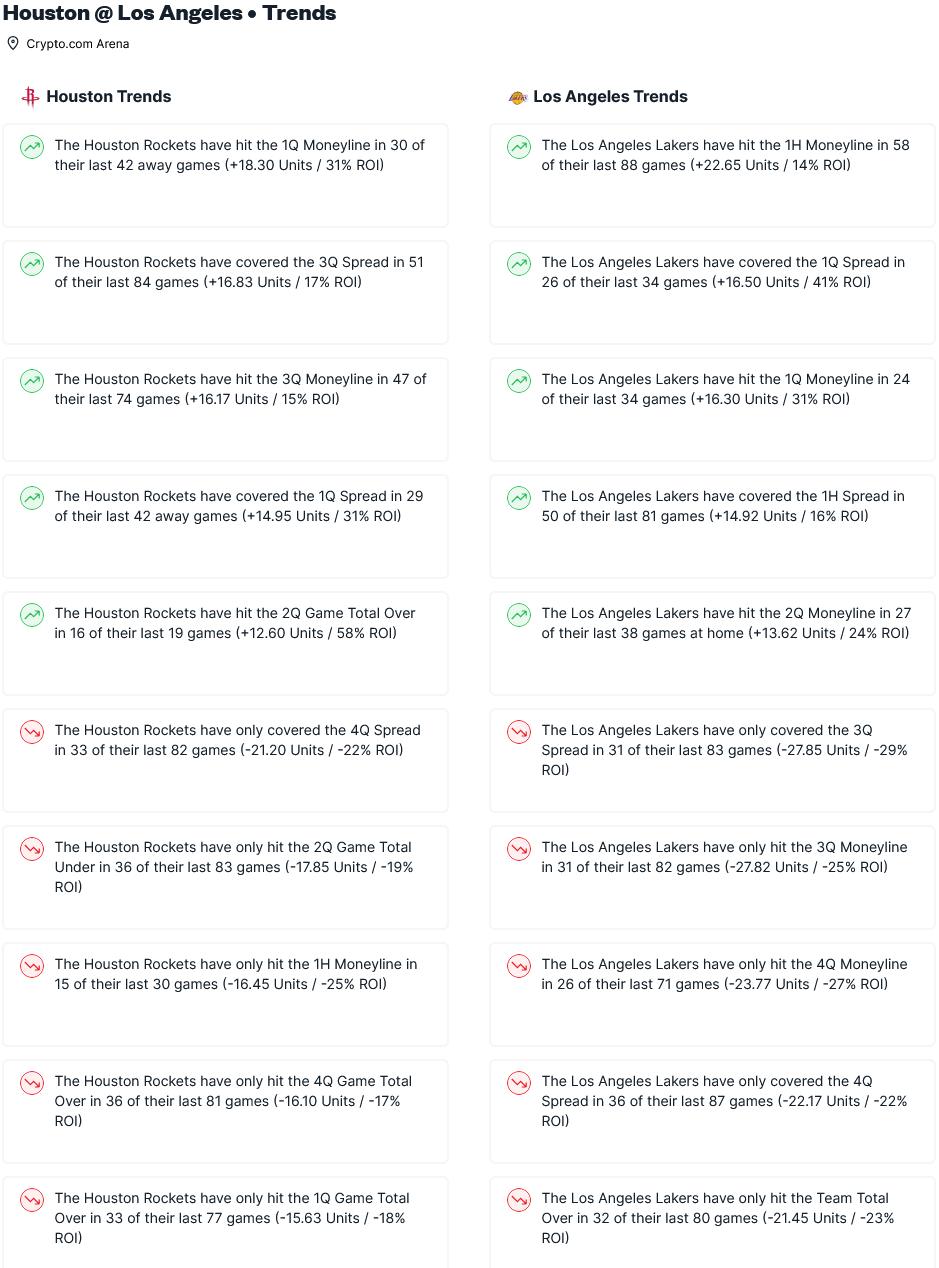Image resolution: width=939 pixels, height=1268 pixels.
Task: Click red downtrend icon for Rockets 4Q Spread trend
Action: tap(32, 732)
